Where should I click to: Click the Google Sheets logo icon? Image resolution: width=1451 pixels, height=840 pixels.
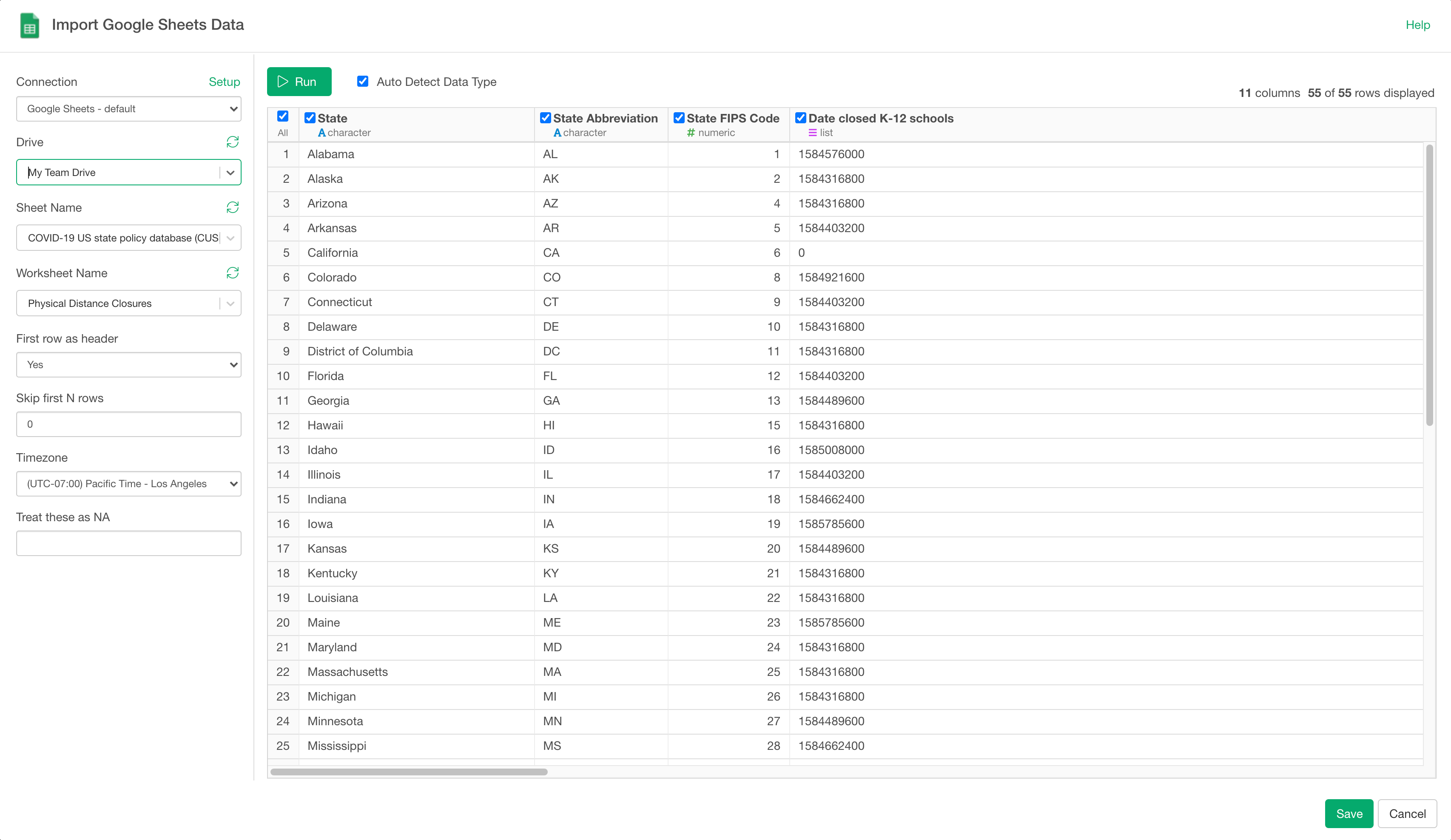coord(29,26)
